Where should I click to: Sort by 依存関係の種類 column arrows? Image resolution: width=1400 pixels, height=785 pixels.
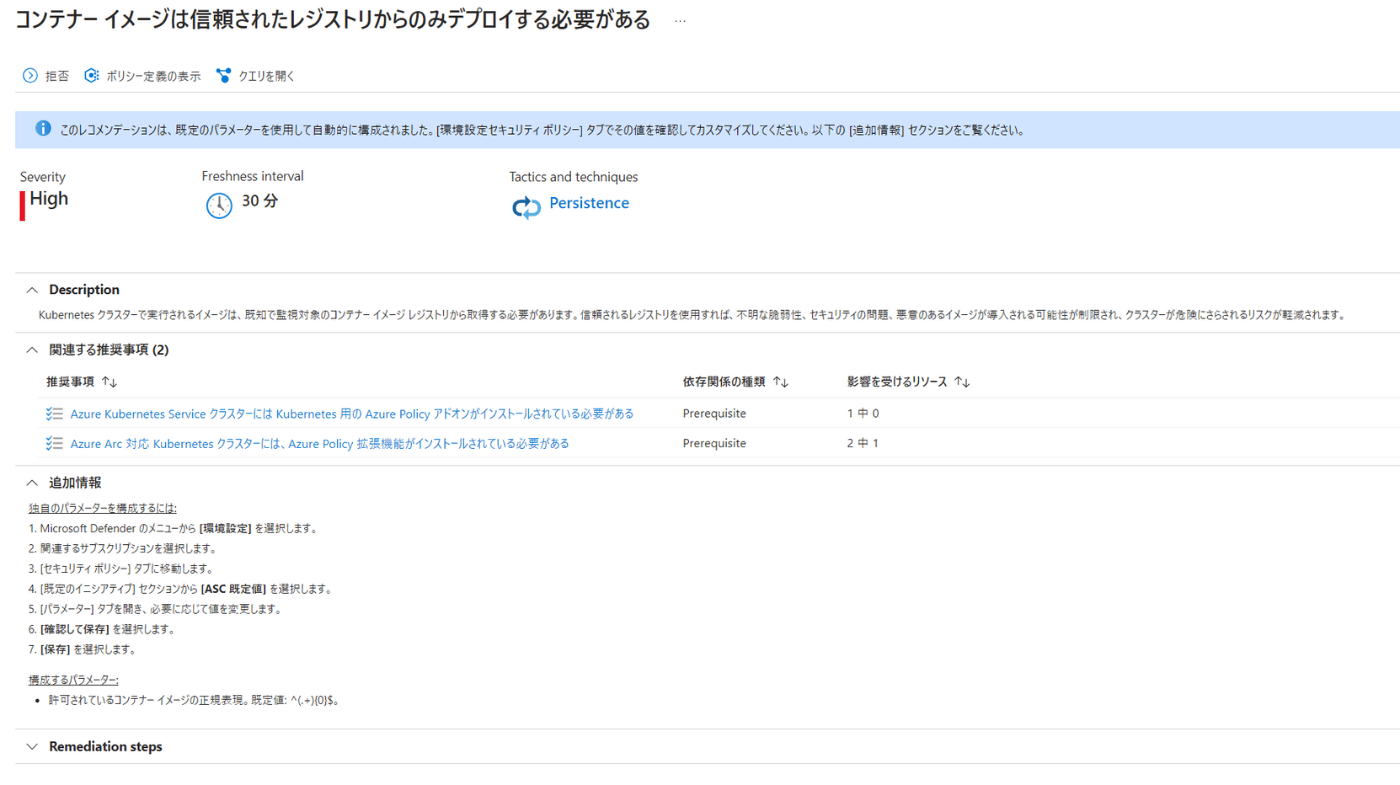point(781,382)
